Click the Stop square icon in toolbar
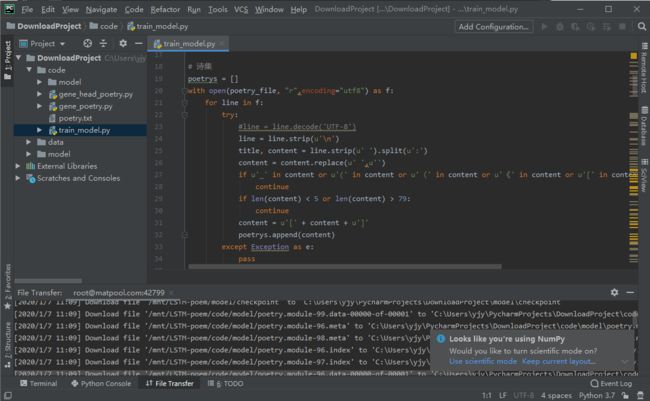 (622, 27)
